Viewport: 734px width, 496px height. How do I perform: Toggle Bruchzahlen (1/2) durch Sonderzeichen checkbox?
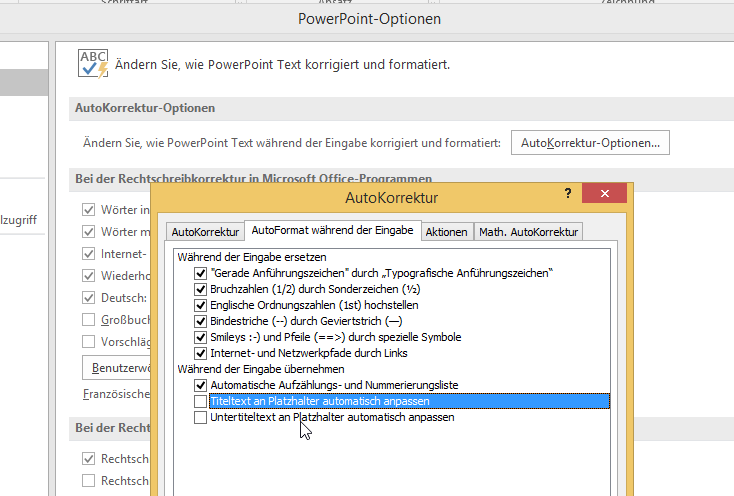[200, 289]
